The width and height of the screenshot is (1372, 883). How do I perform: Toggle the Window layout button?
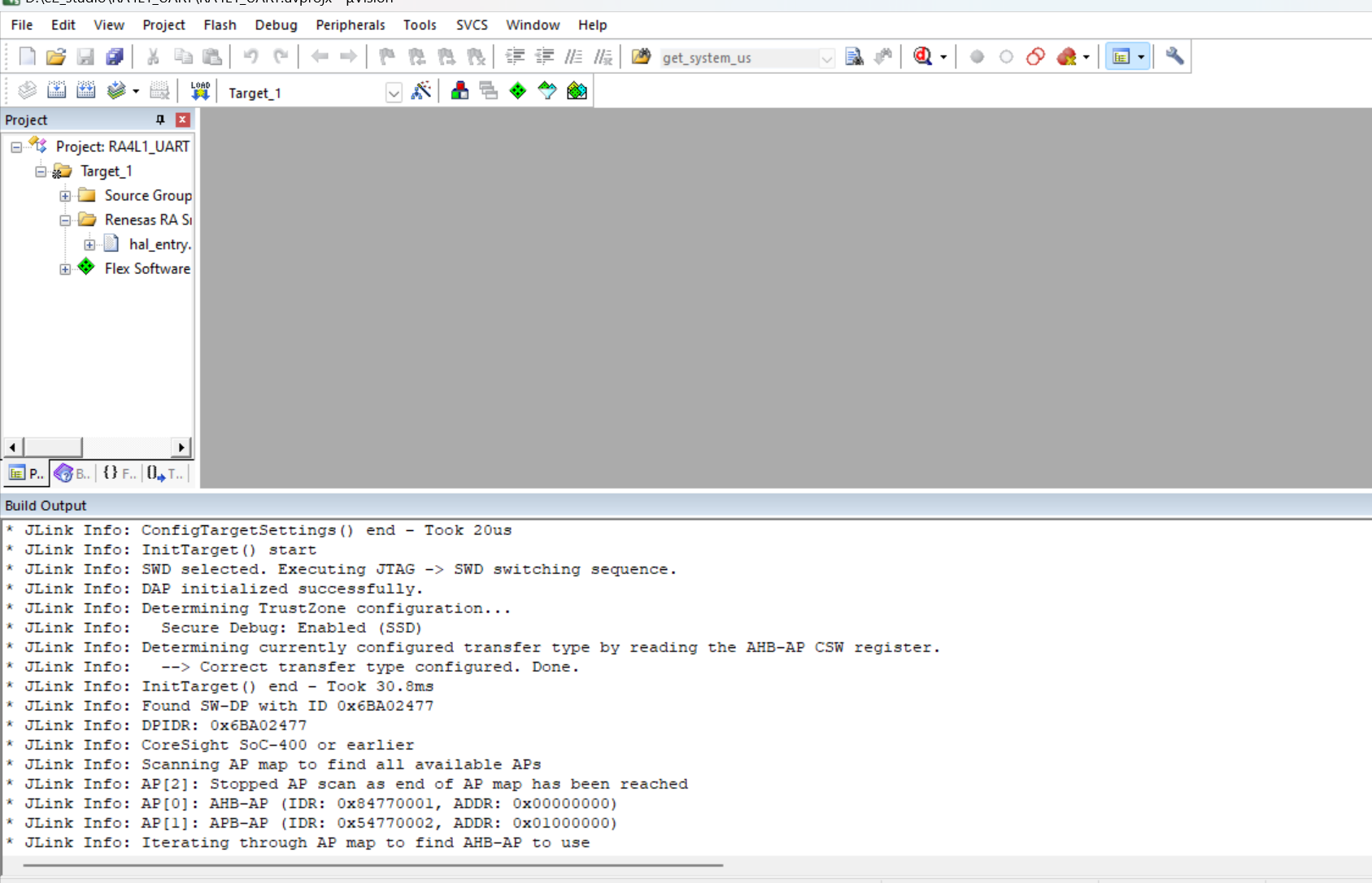pos(1122,57)
